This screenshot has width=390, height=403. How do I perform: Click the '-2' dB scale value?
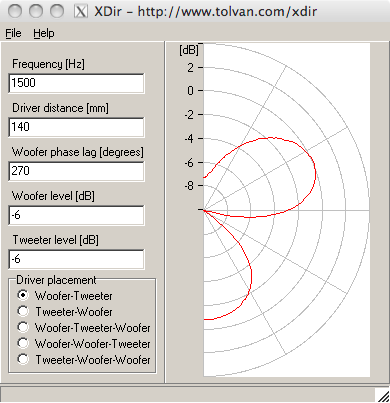[x=189, y=115]
